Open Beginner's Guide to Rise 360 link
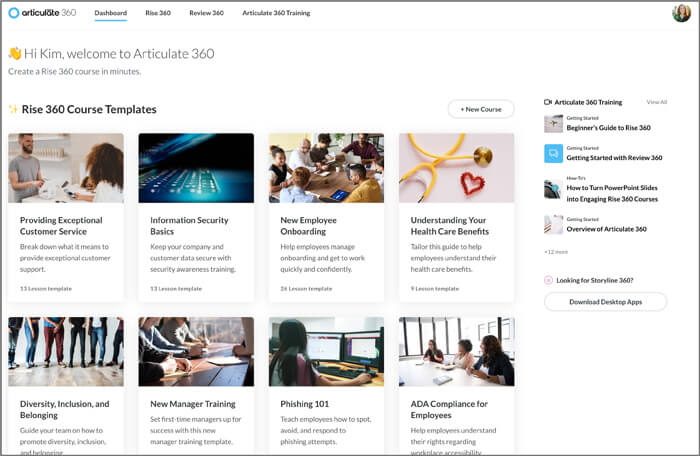The width and height of the screenshot is (700, 456). point(608,128)
